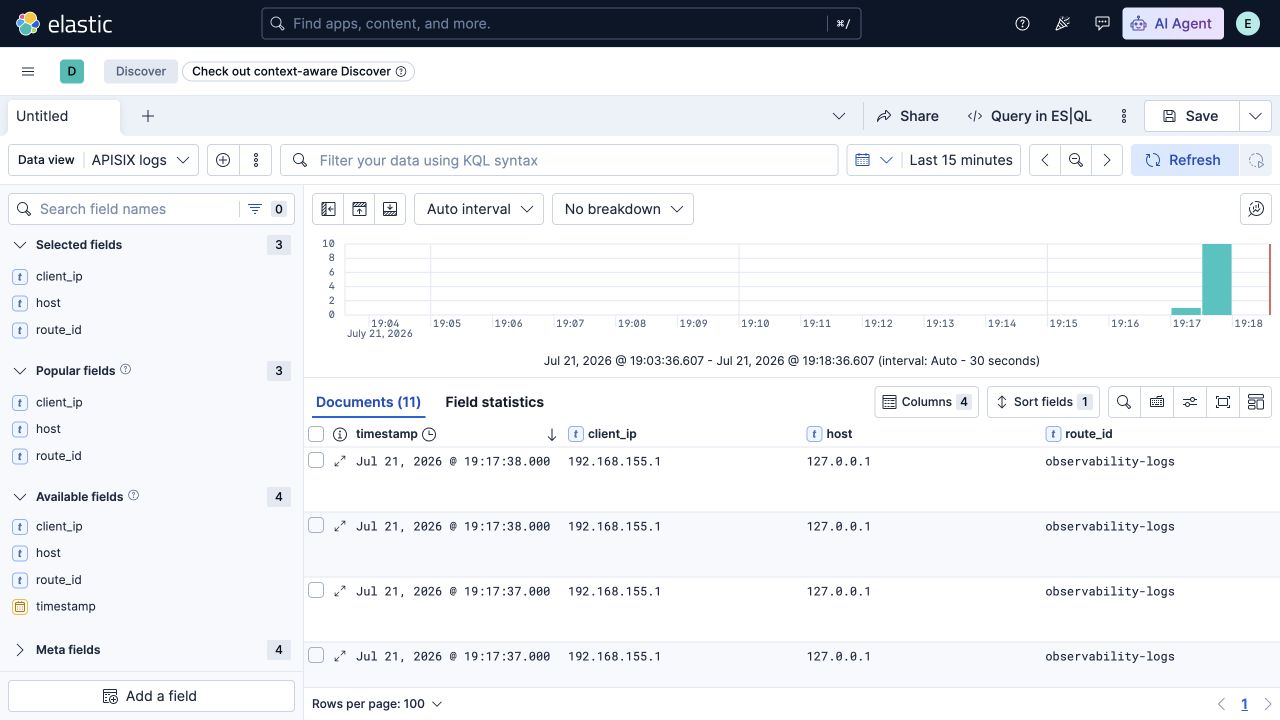Open Check out context-aware Discover

(298, 71)
